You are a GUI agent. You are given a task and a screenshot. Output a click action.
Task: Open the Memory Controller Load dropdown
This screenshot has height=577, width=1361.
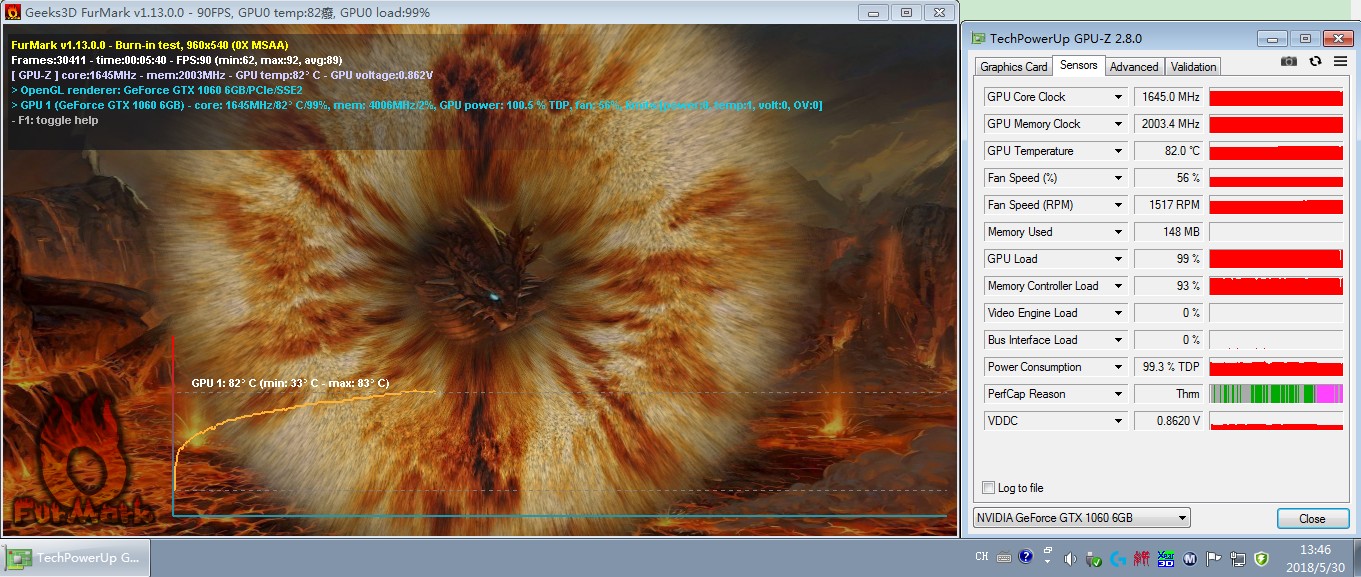click(x=1119, y=286)
